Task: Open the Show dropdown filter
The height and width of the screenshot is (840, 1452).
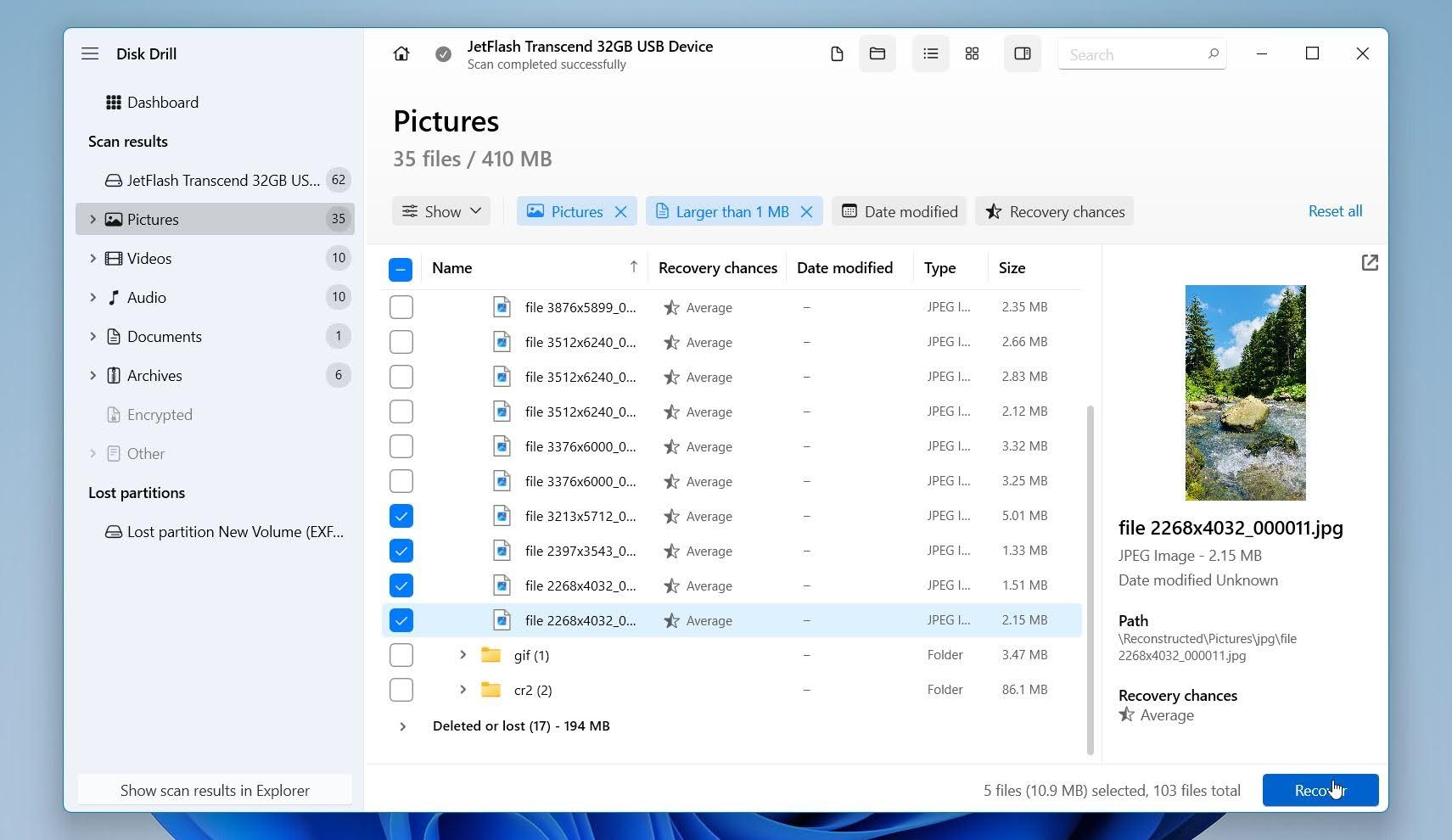Action: click(441, 211)
